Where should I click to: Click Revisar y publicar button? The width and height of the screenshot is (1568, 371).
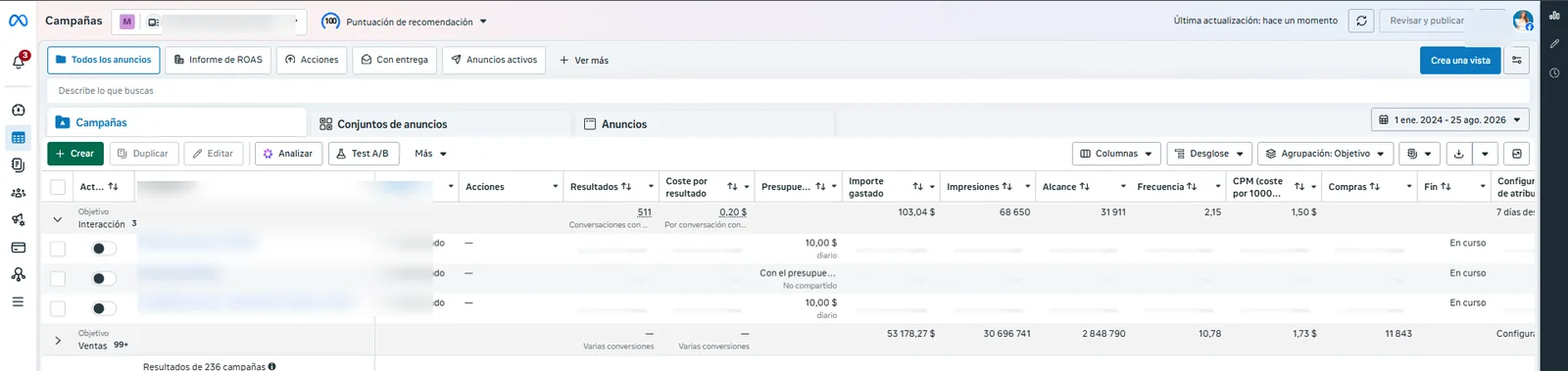click(x=1427, y=21)
